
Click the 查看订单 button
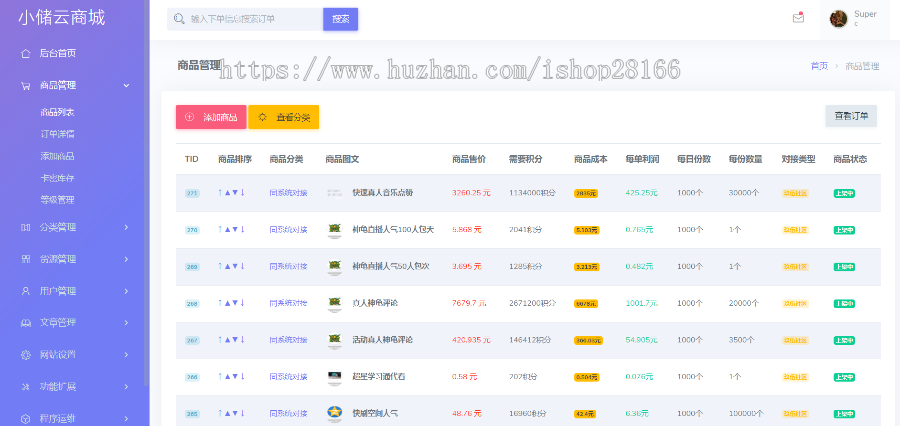point(851,116)
